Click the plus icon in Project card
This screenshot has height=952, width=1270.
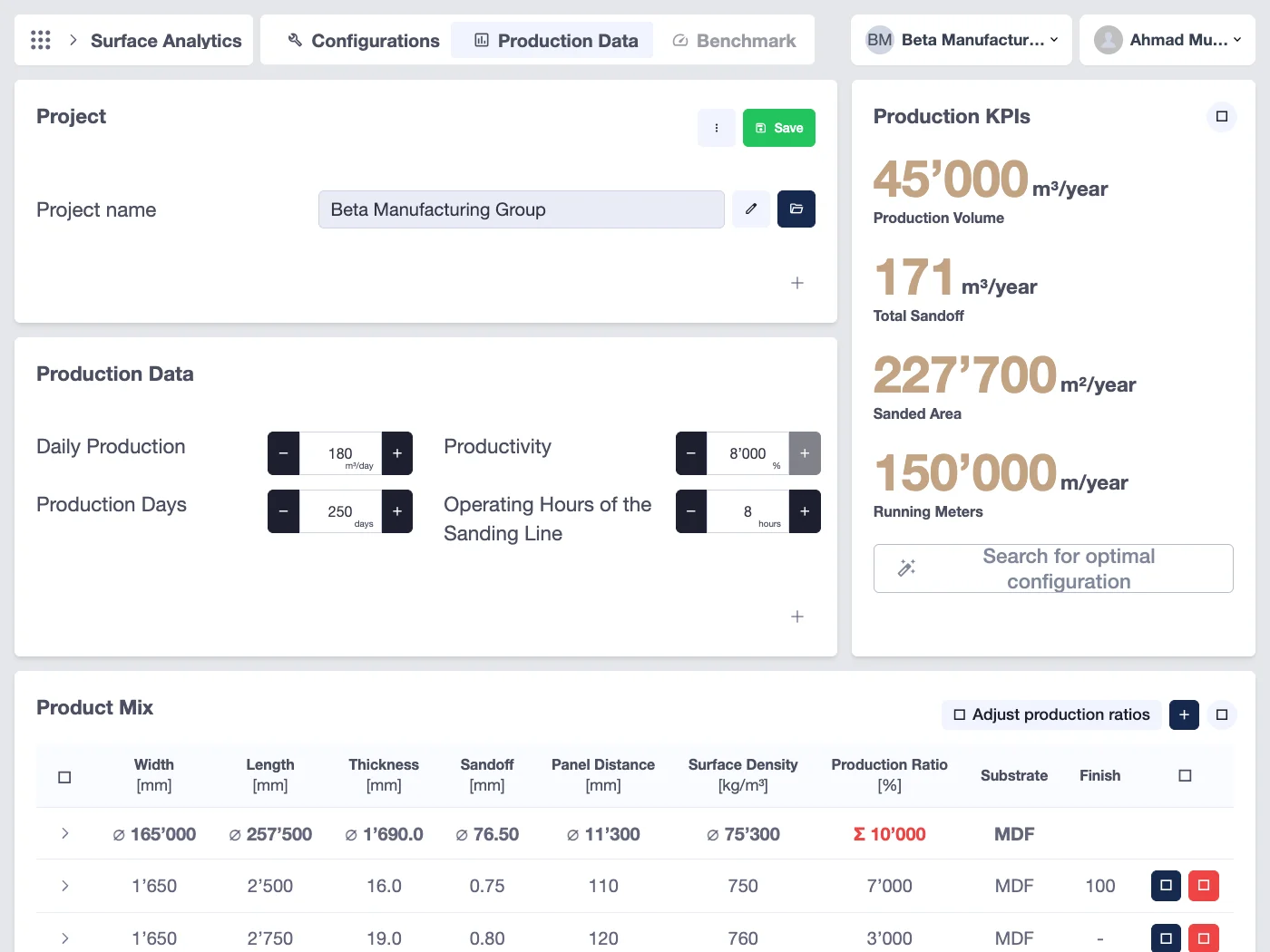(x=797, y=283)
